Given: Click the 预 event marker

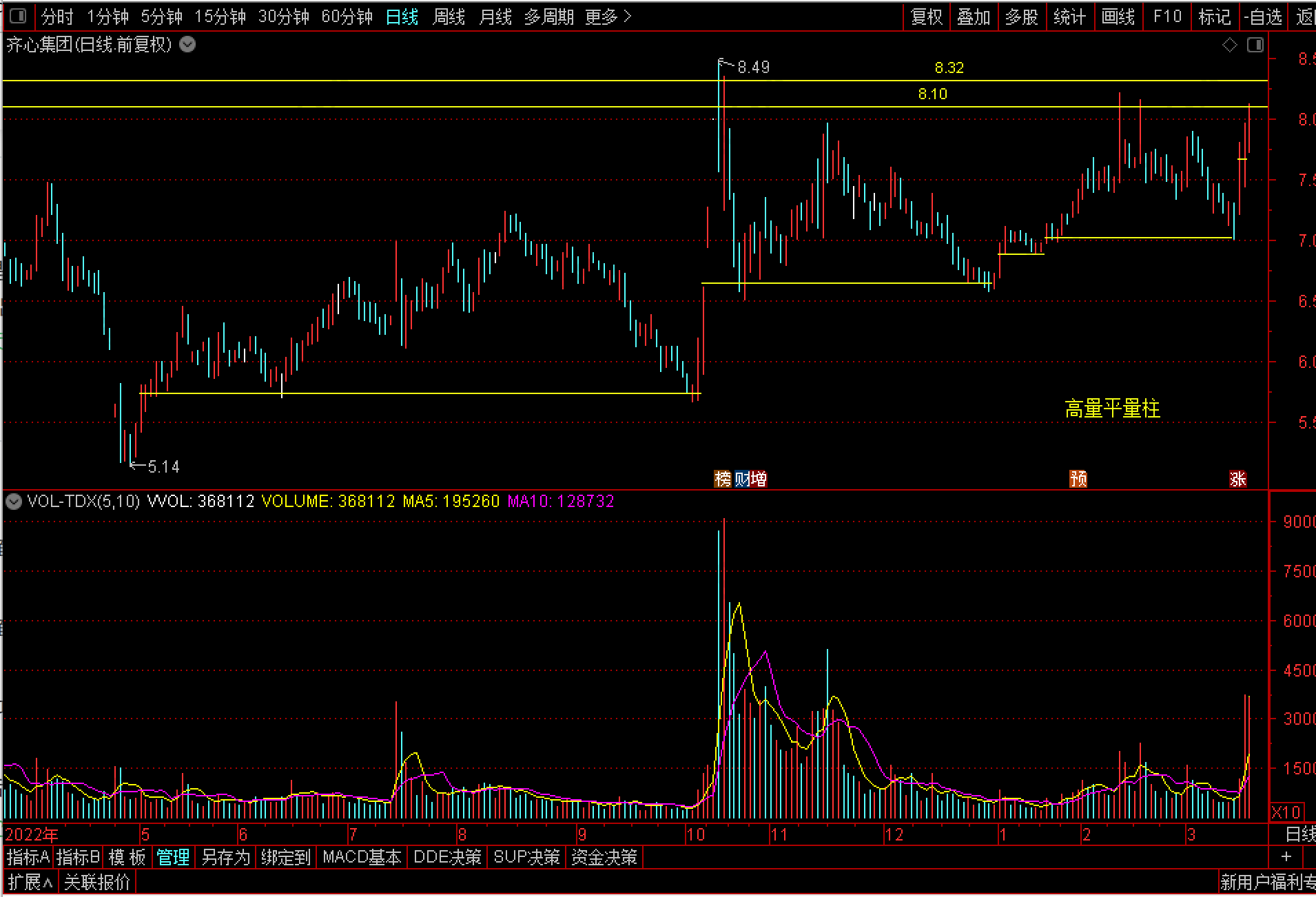Looking at the screenshot, I should (x=1078, y=479).
